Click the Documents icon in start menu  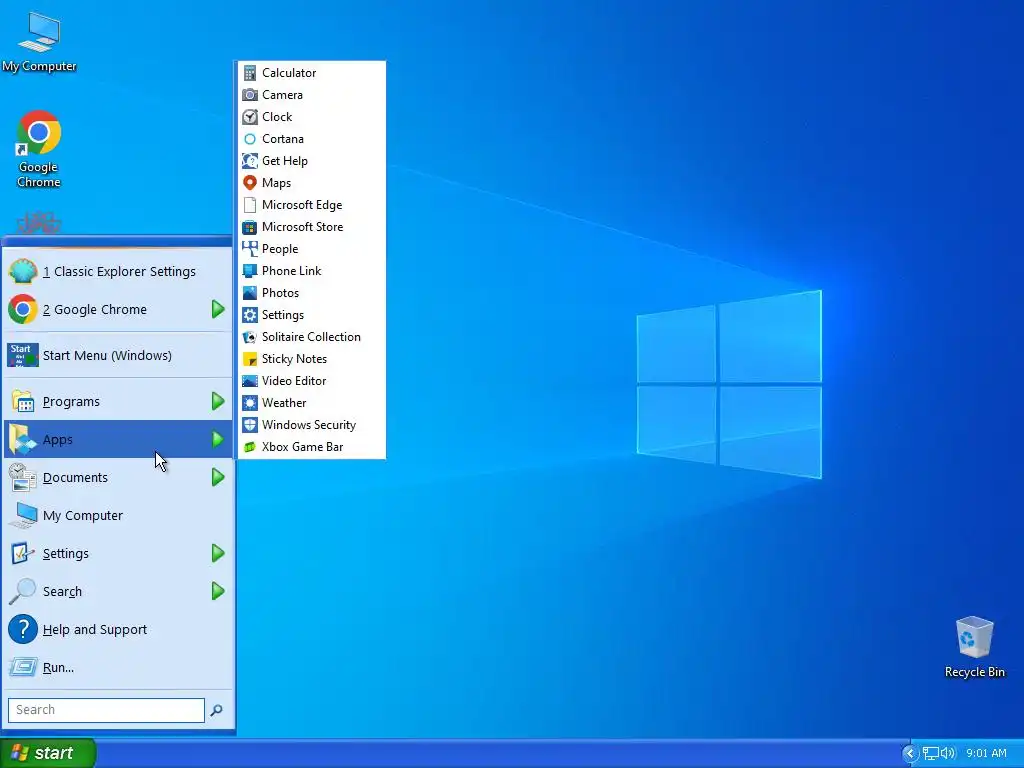tap(23, 477)
